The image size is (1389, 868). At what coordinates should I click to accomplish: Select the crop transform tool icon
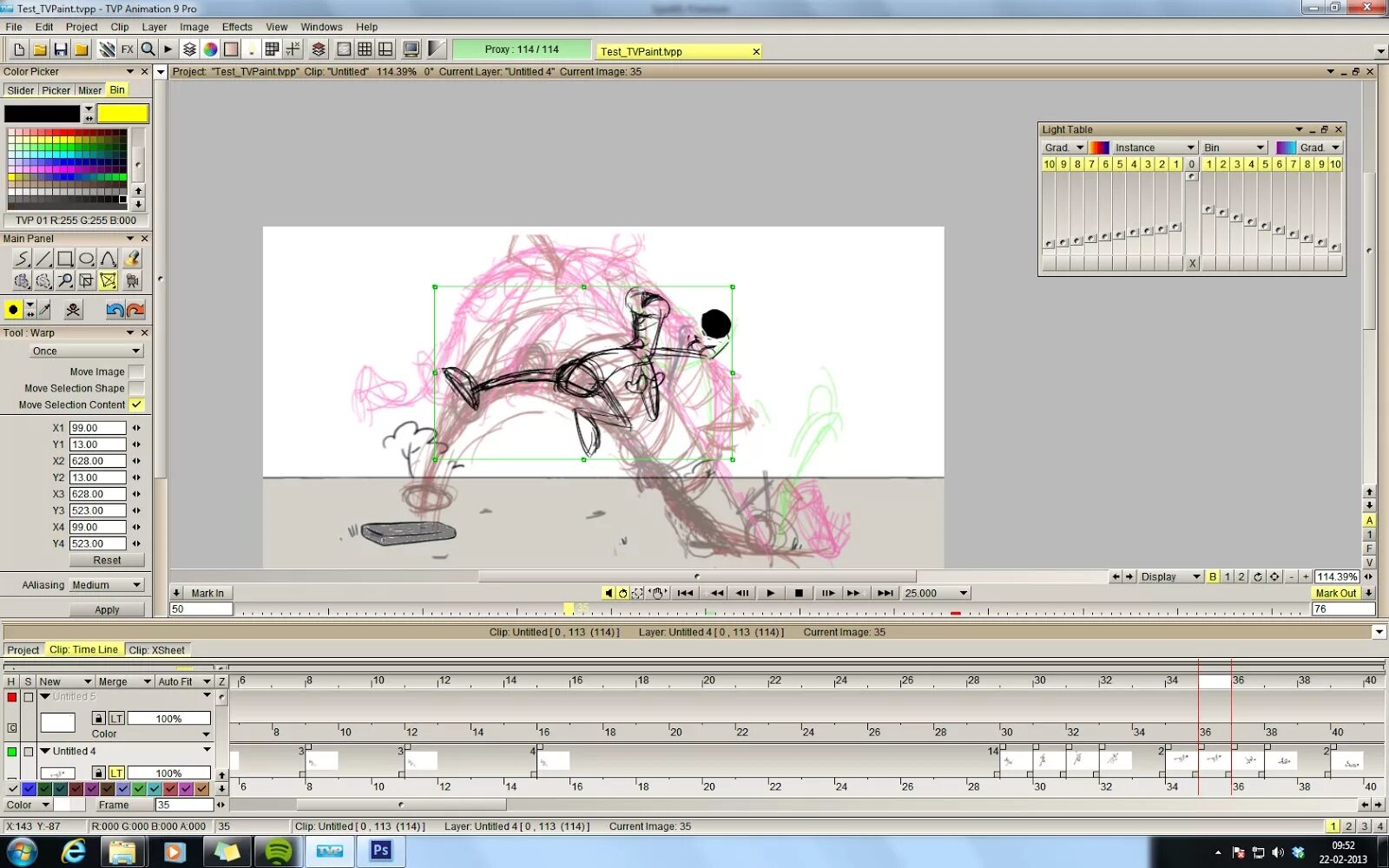pos(87,280)
